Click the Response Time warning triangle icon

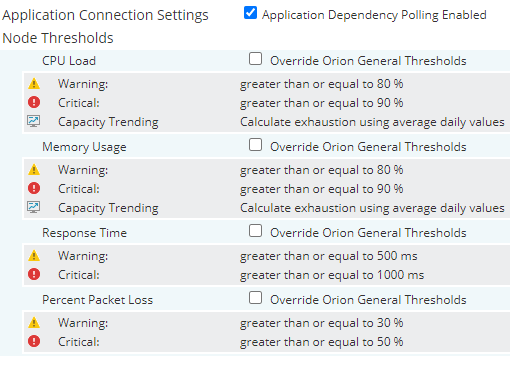click(34, 256)
